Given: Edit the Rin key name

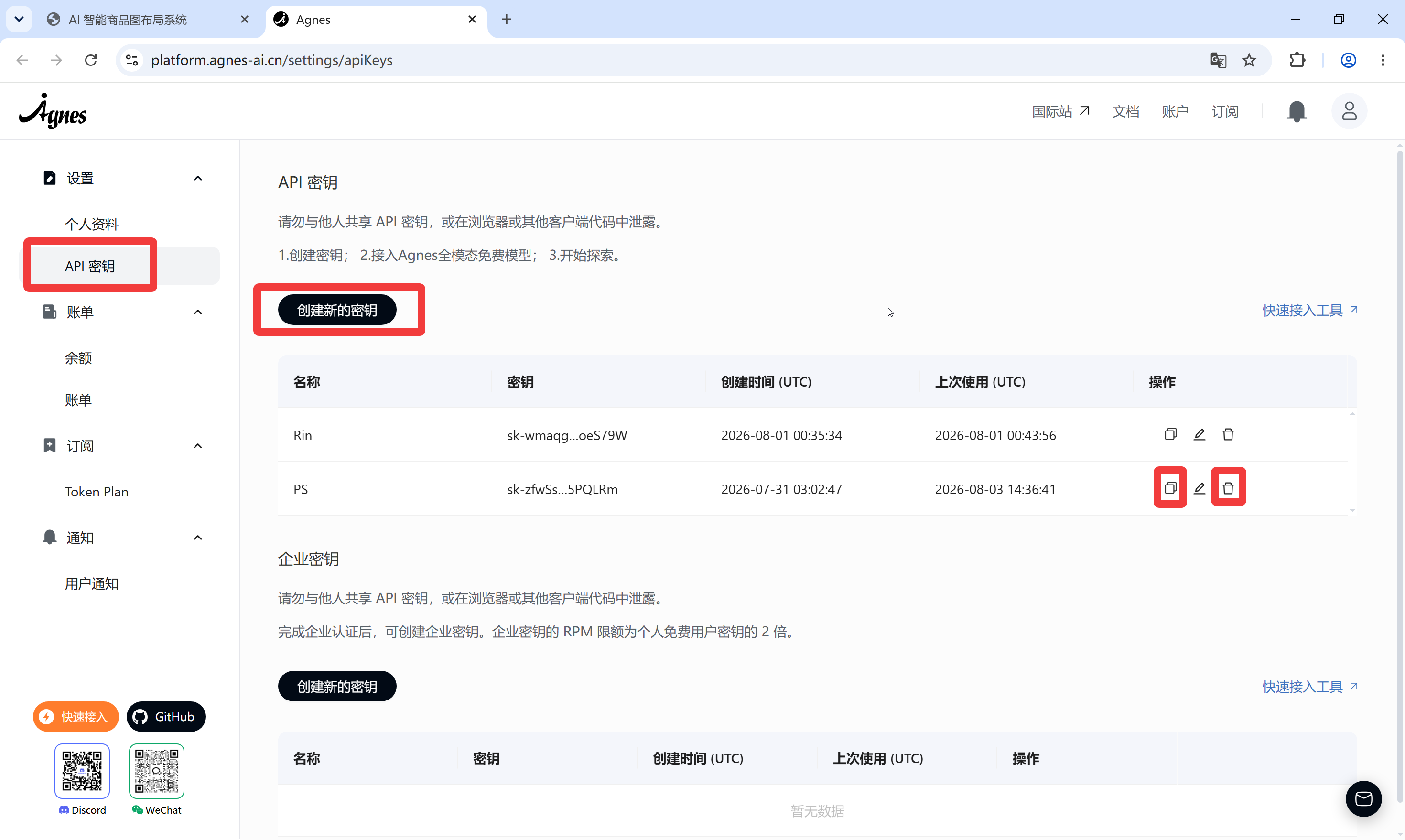Looking at the screenshot, I should [x=1200, y=435].
